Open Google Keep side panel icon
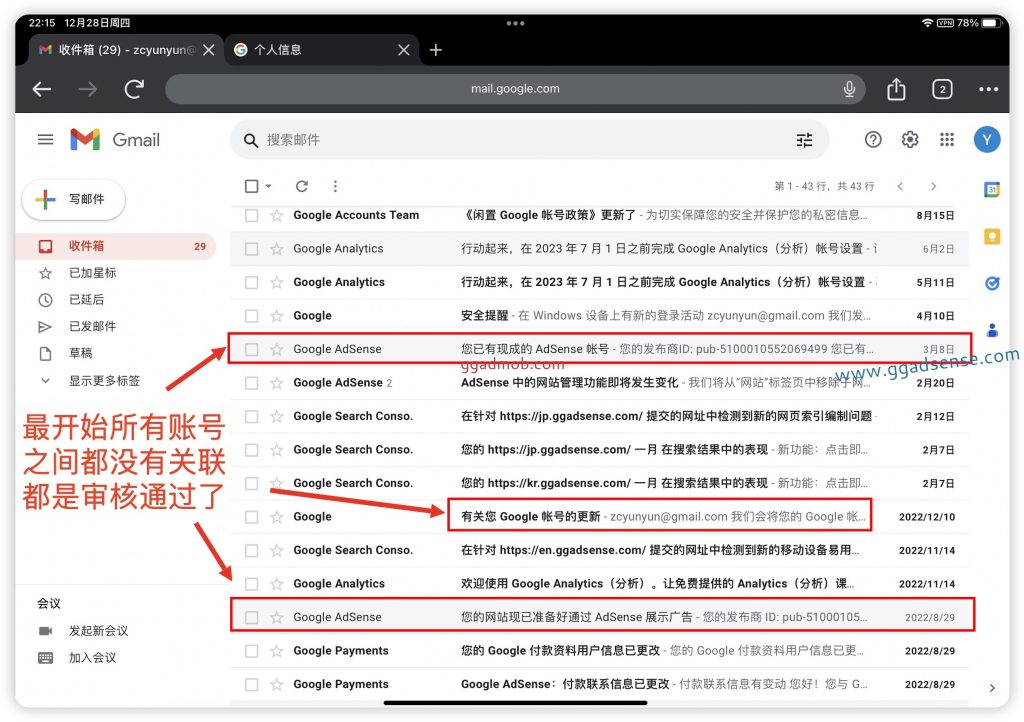 coord(991,237)
